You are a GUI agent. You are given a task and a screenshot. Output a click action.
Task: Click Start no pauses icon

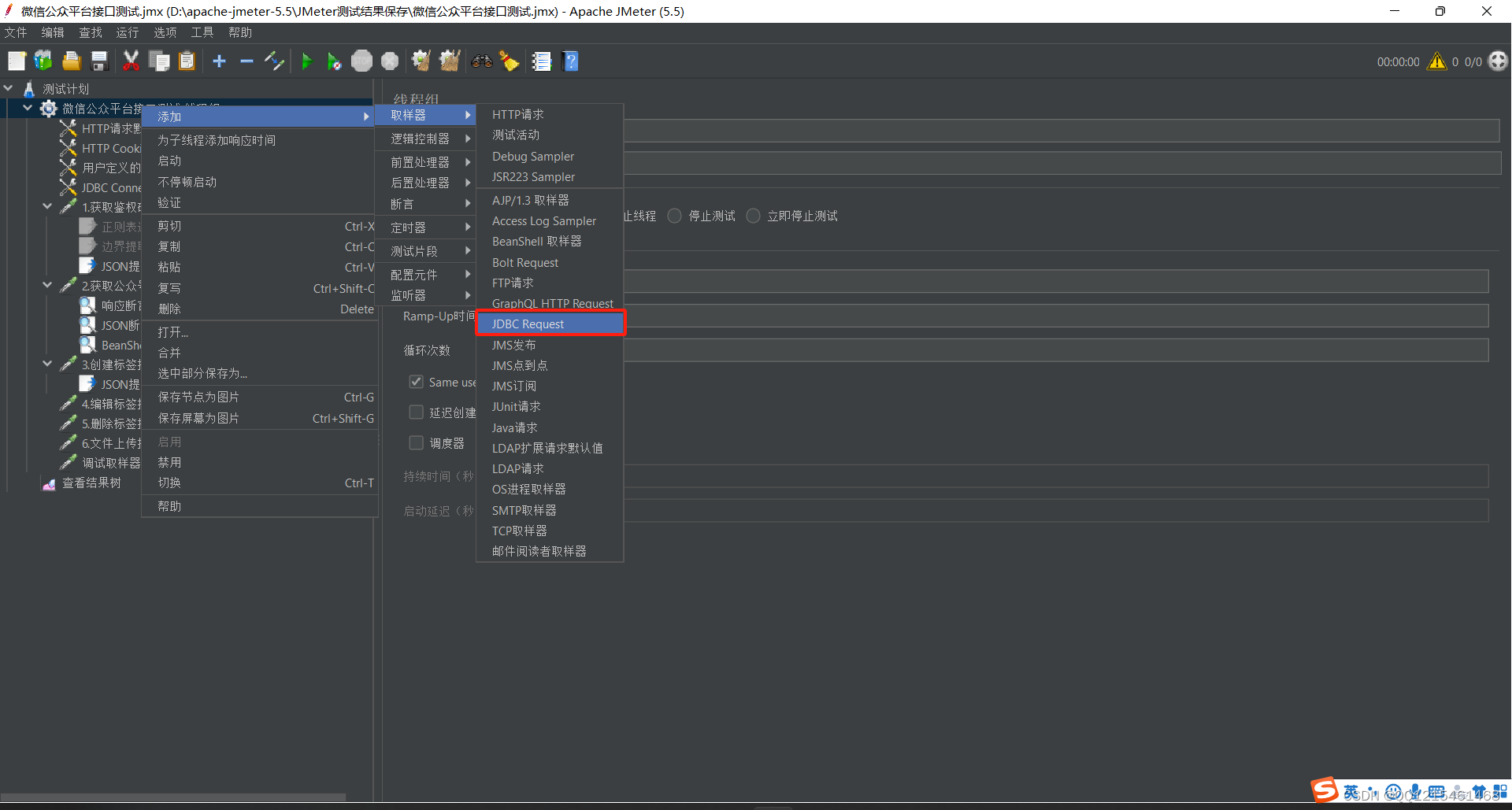coord(334,61)
